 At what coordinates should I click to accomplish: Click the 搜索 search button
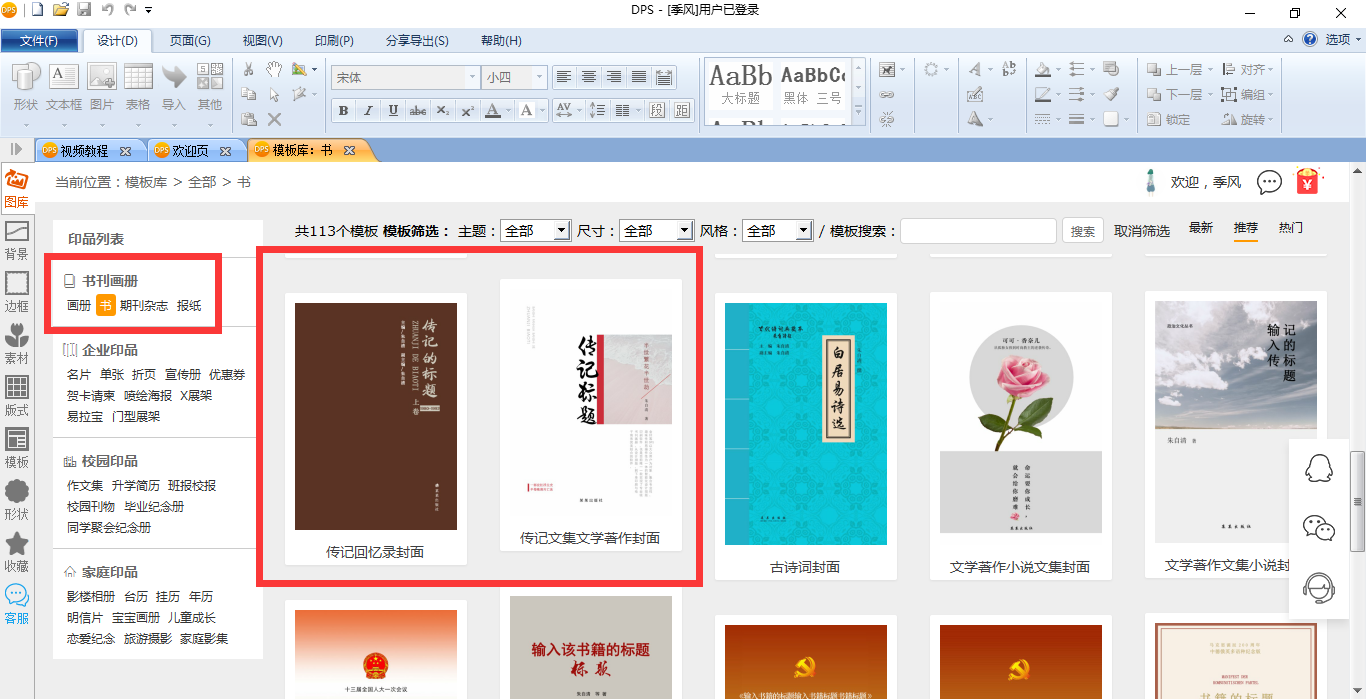click(x=1083, y=231)
